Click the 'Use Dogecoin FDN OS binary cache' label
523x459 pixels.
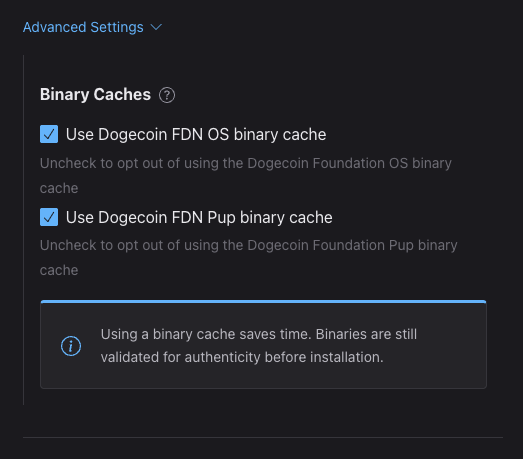coord(196,134)
